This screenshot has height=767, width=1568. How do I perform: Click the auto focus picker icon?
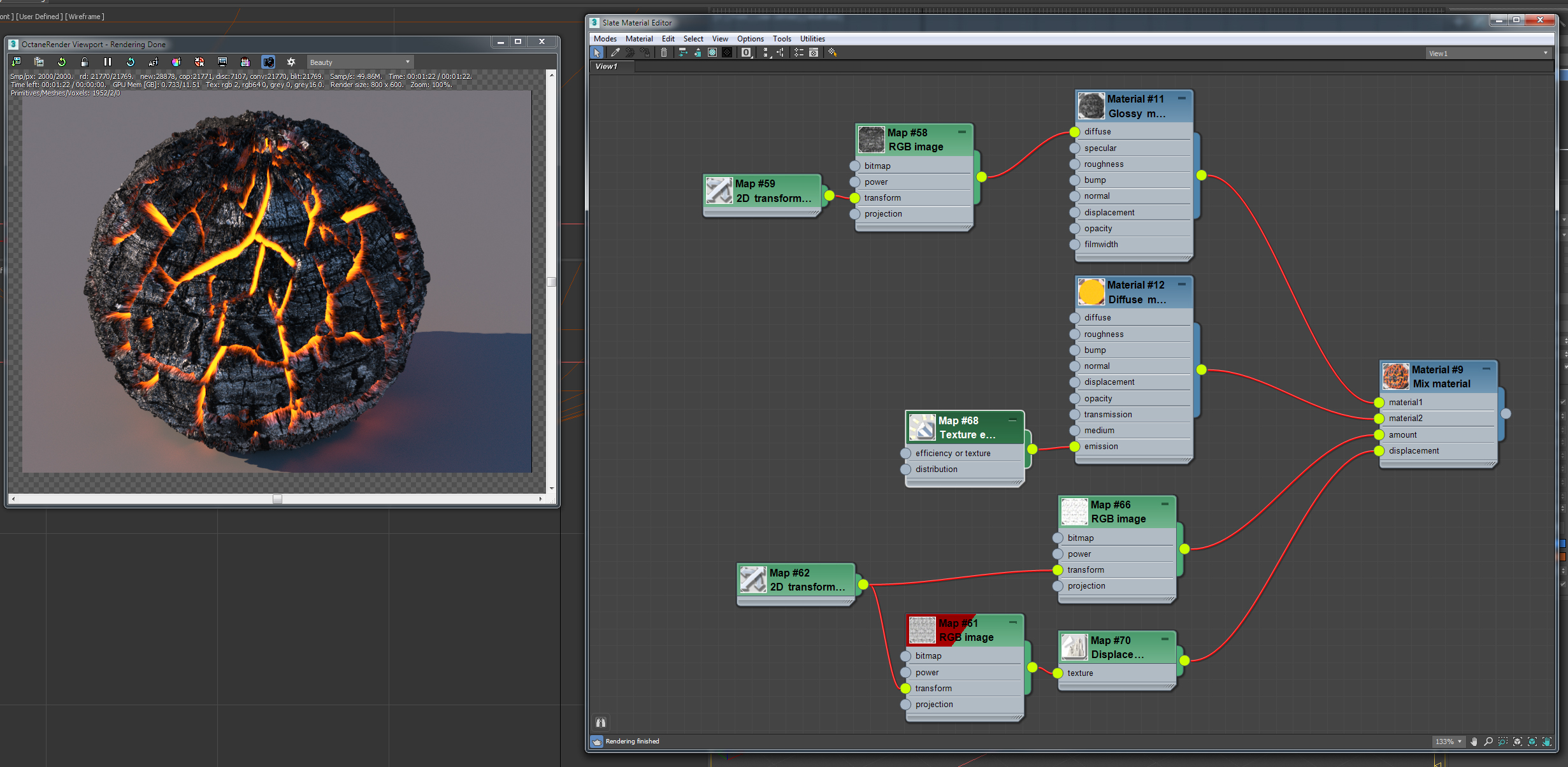(x=153, y=62)
